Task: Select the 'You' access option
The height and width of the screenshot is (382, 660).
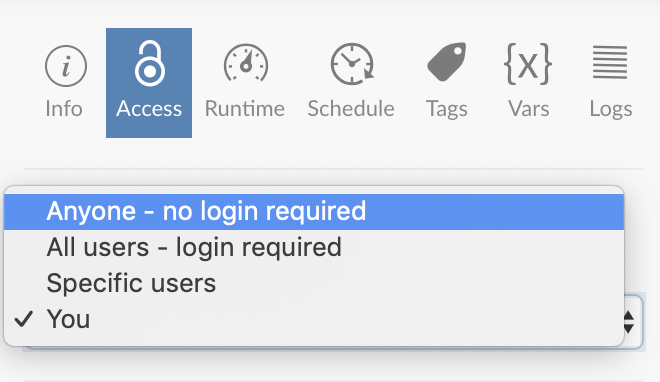Action: (314, 319)
